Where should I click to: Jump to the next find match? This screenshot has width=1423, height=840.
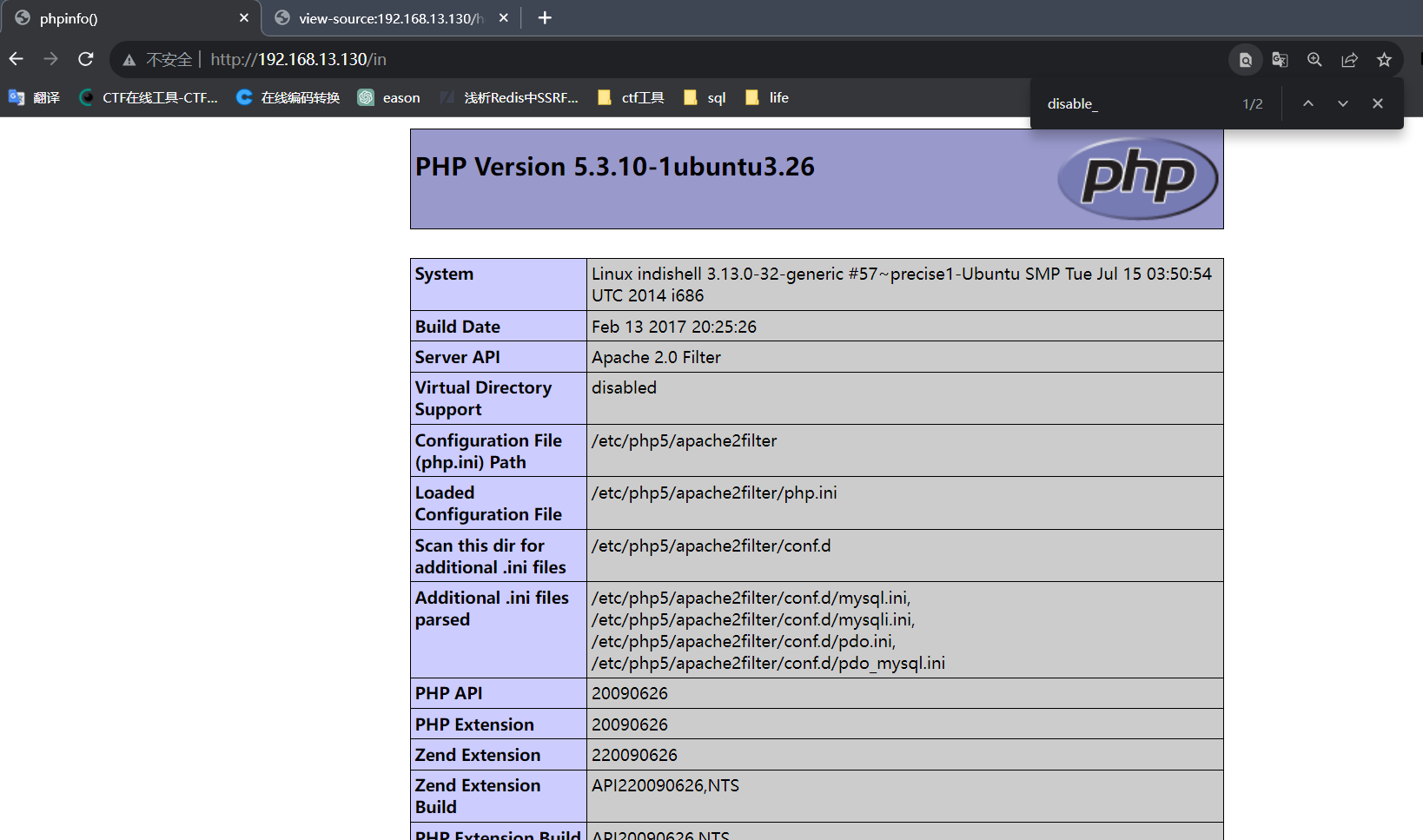click(x=1342, y=103)
